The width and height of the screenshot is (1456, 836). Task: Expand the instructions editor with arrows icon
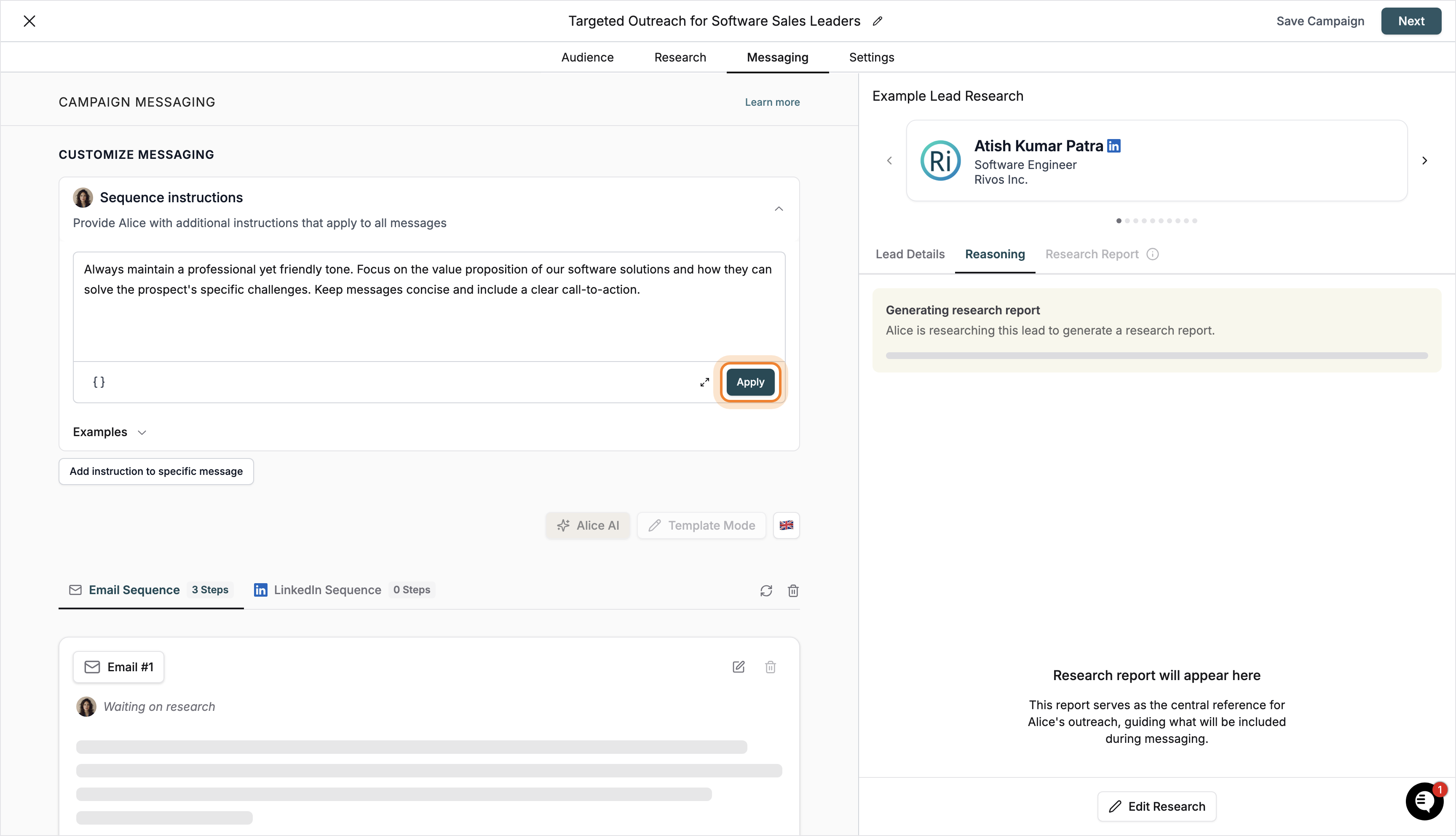tap(704, 383)
